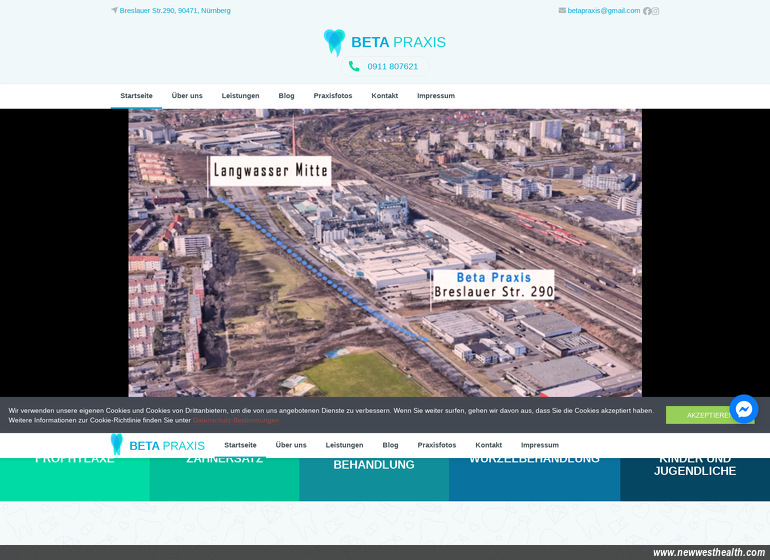Image resolution: width=770 pixels, height=560 pixels.
Task: Open the Zahnersatz service tile
Action: (224, 479)
